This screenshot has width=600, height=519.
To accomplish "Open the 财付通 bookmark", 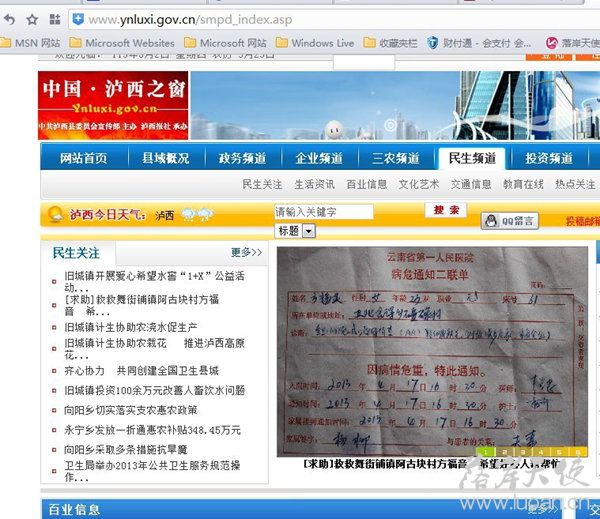I will point(479,42).
